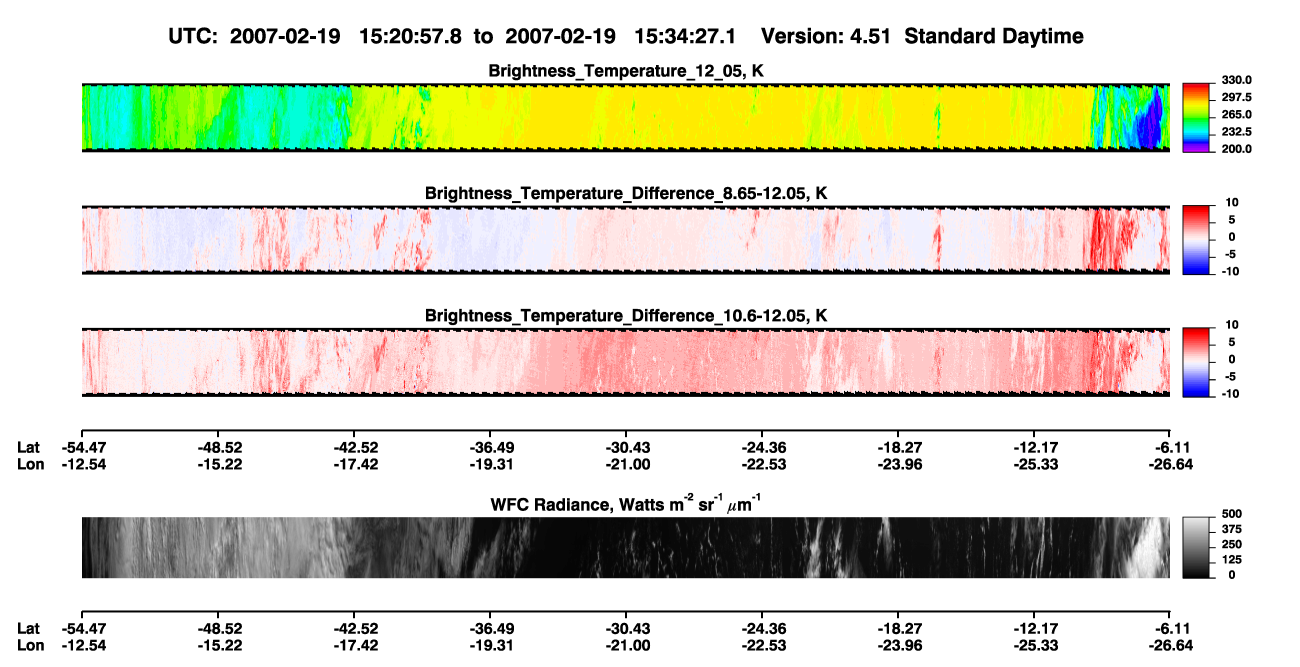This screenshot has width=1300, height=667.
Task: Select the 8.65-12.05 difference image strip
Action: (625, 239)
